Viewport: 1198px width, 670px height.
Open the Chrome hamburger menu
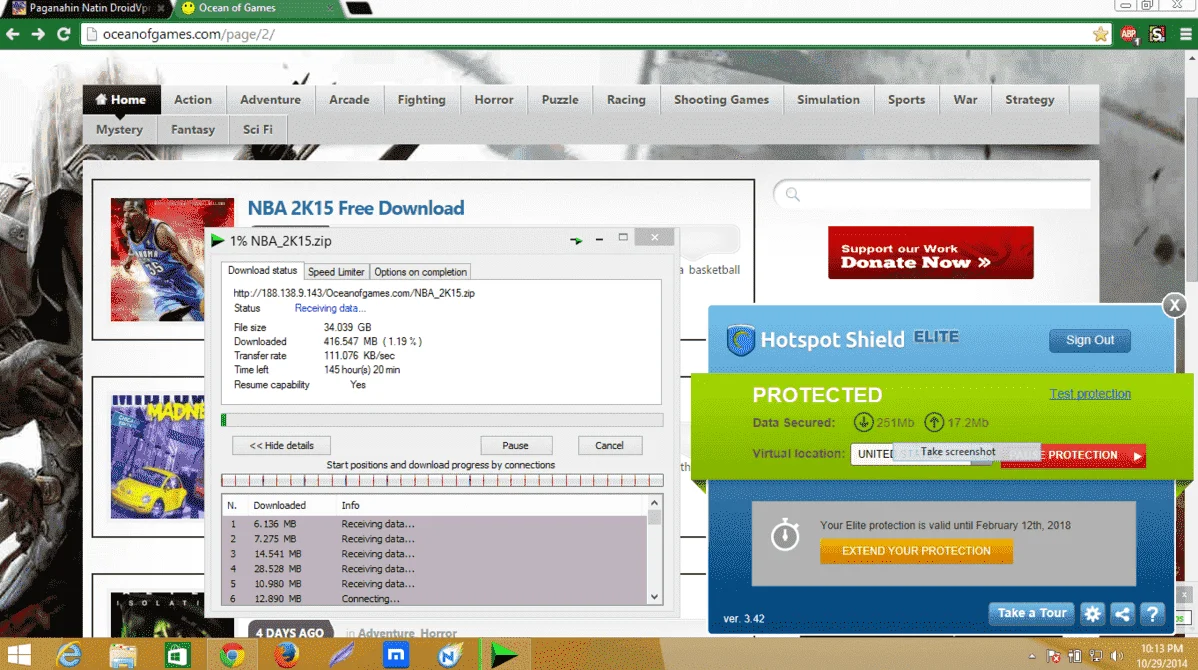click(x=1185, y=34)
